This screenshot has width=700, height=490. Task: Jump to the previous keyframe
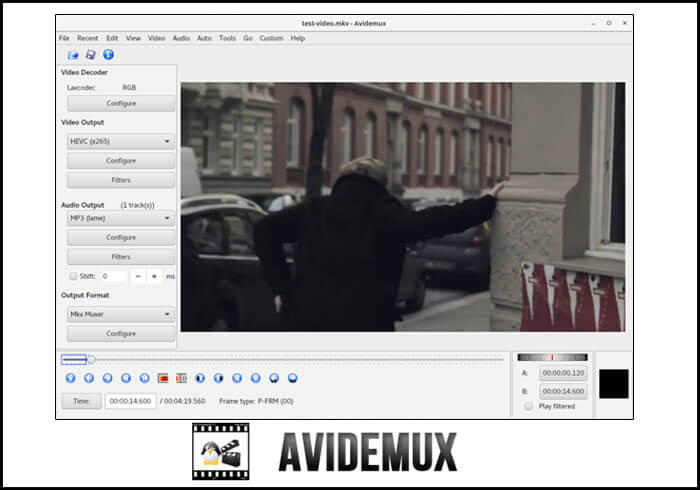[126, 378]
